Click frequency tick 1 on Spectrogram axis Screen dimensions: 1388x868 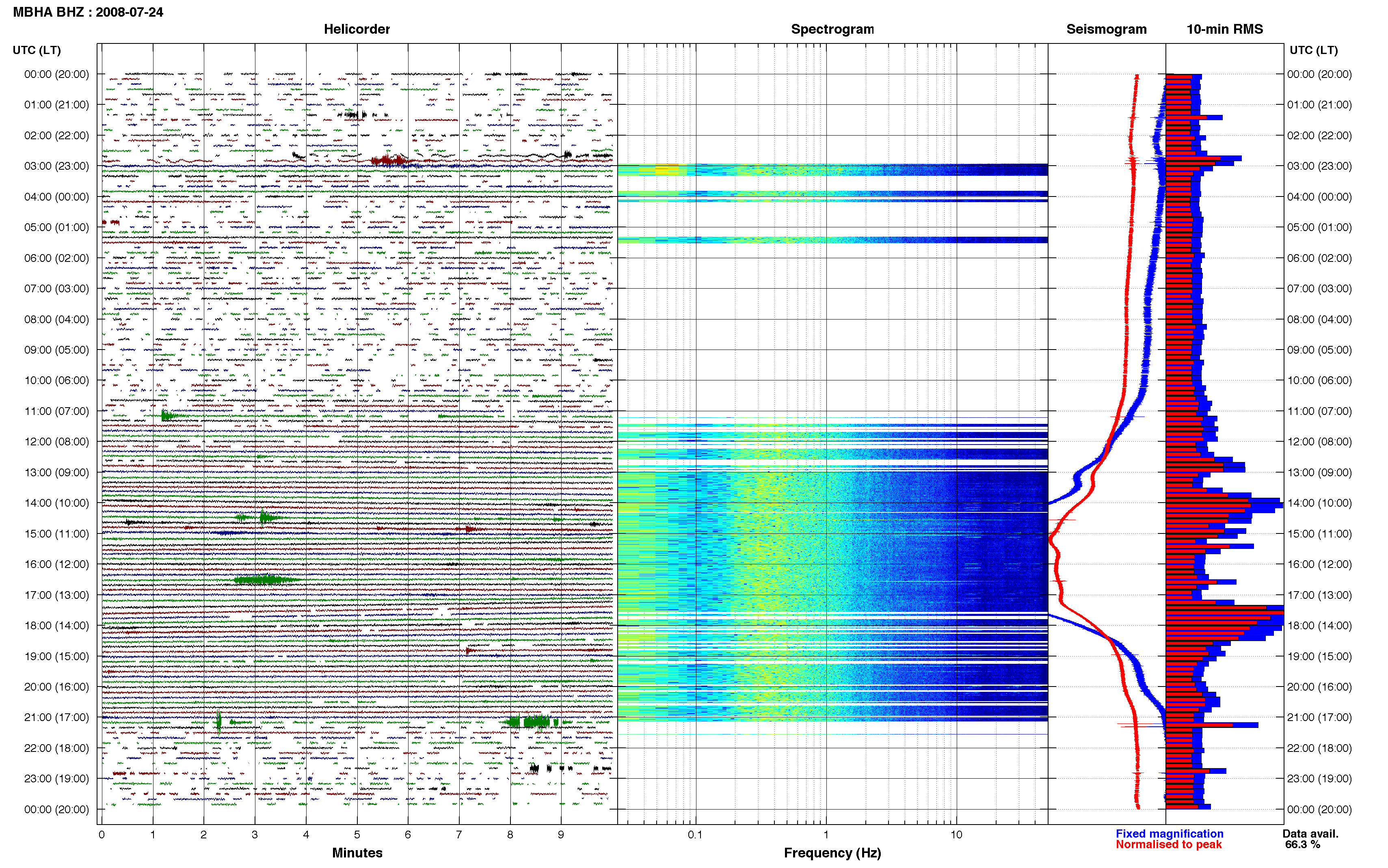826,835
